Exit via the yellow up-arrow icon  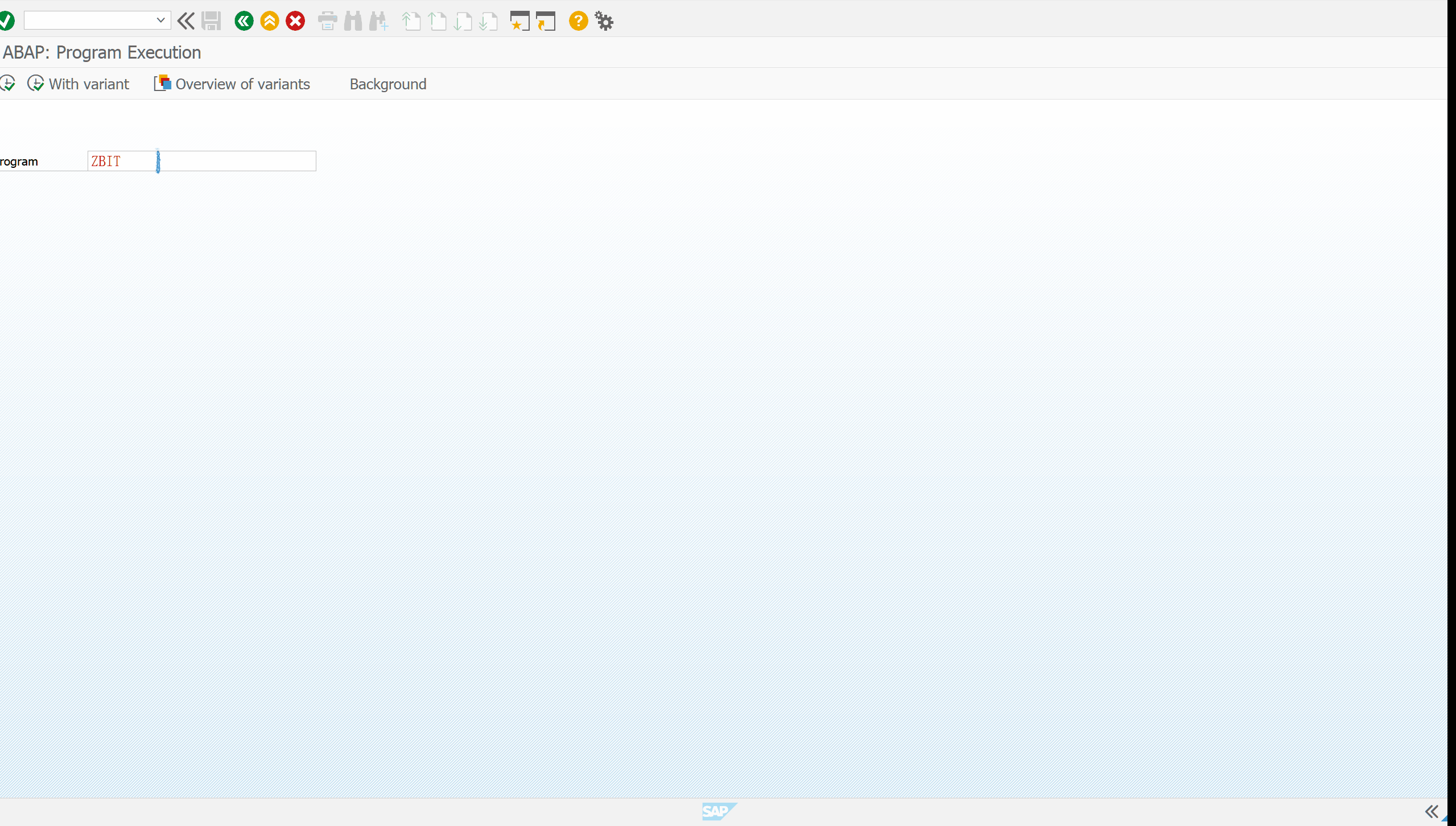pos(269,20)
